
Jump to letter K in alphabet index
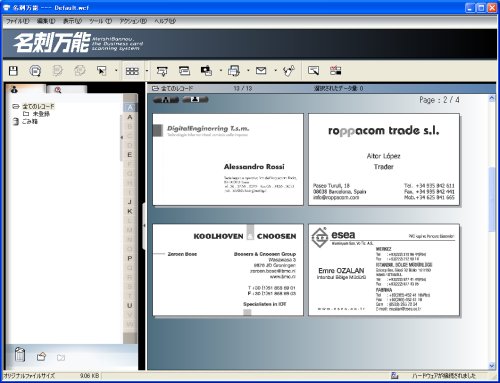click(x=130, y=211)
